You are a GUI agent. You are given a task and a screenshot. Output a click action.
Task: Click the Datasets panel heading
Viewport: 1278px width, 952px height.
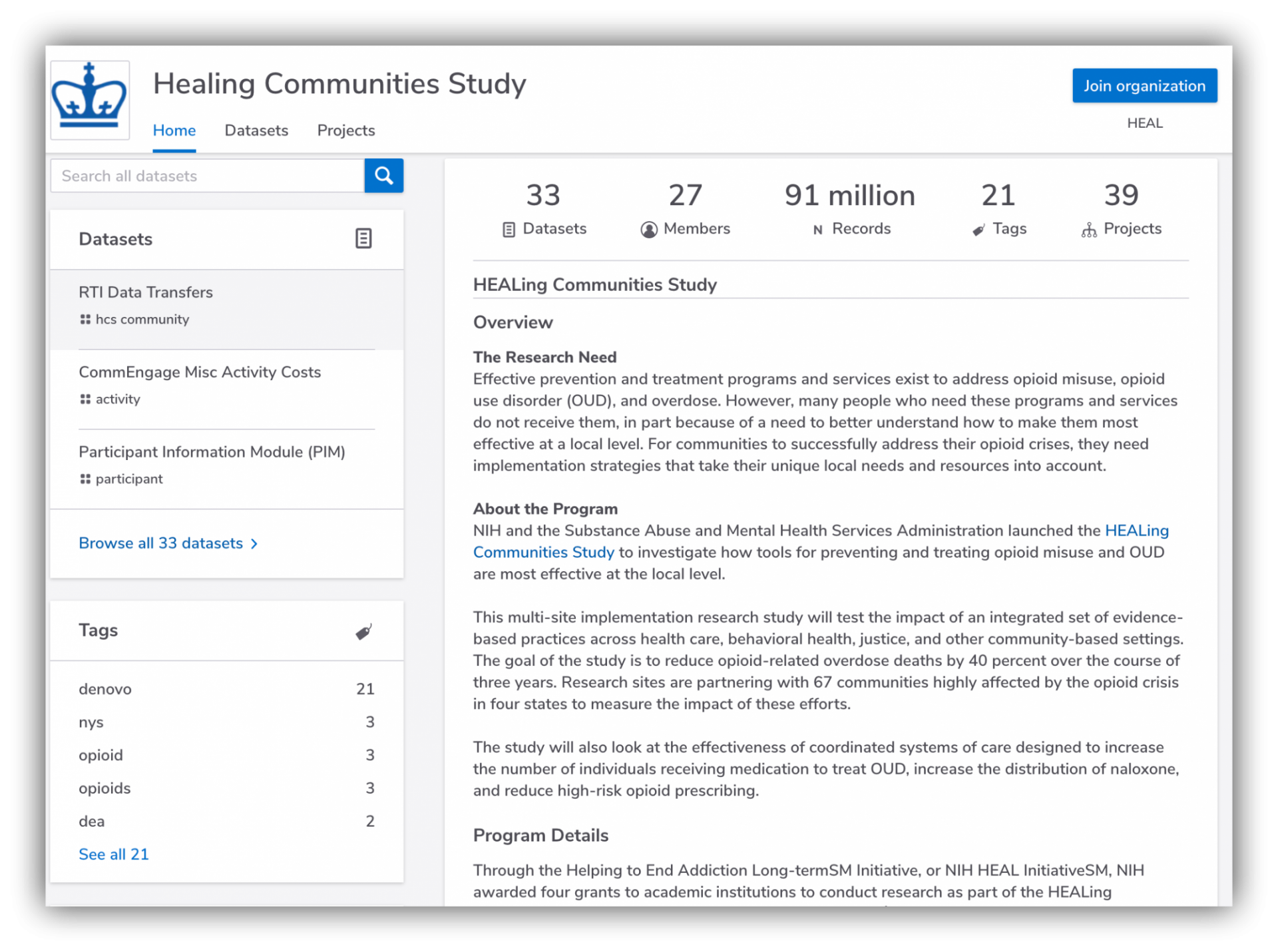click(x=116, y=239)
